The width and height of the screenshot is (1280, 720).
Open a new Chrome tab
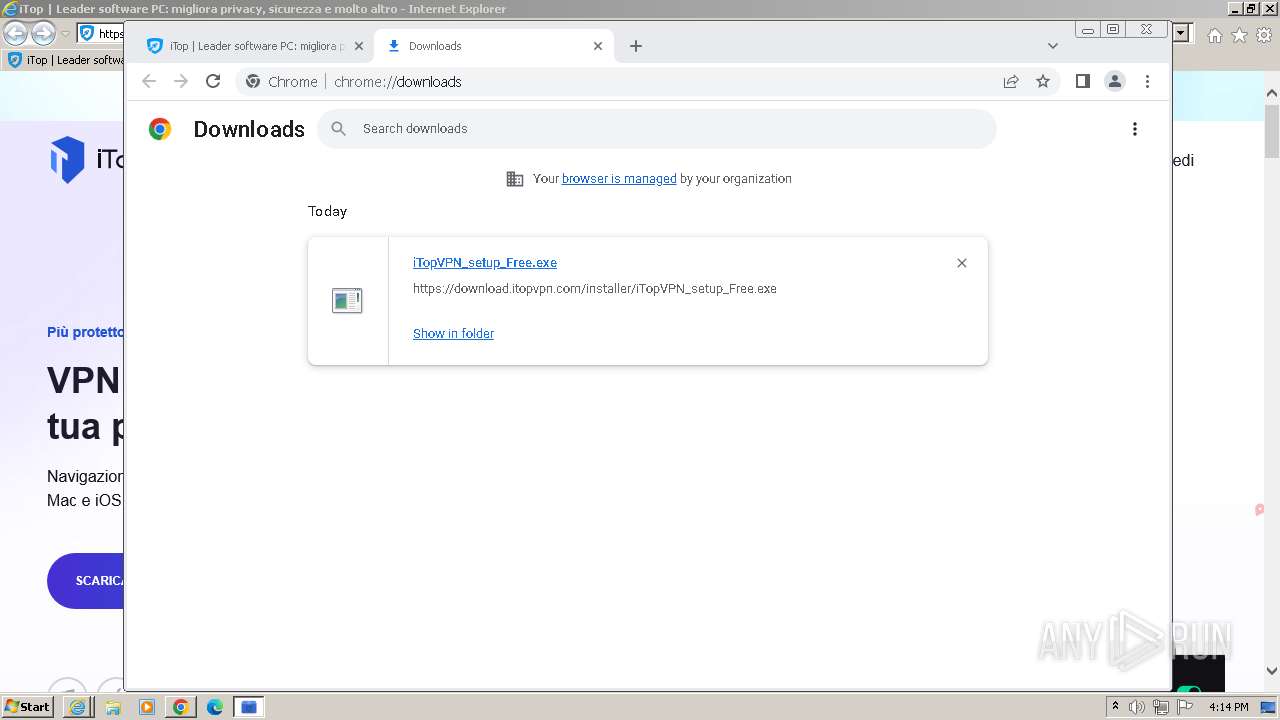[636, 46]
